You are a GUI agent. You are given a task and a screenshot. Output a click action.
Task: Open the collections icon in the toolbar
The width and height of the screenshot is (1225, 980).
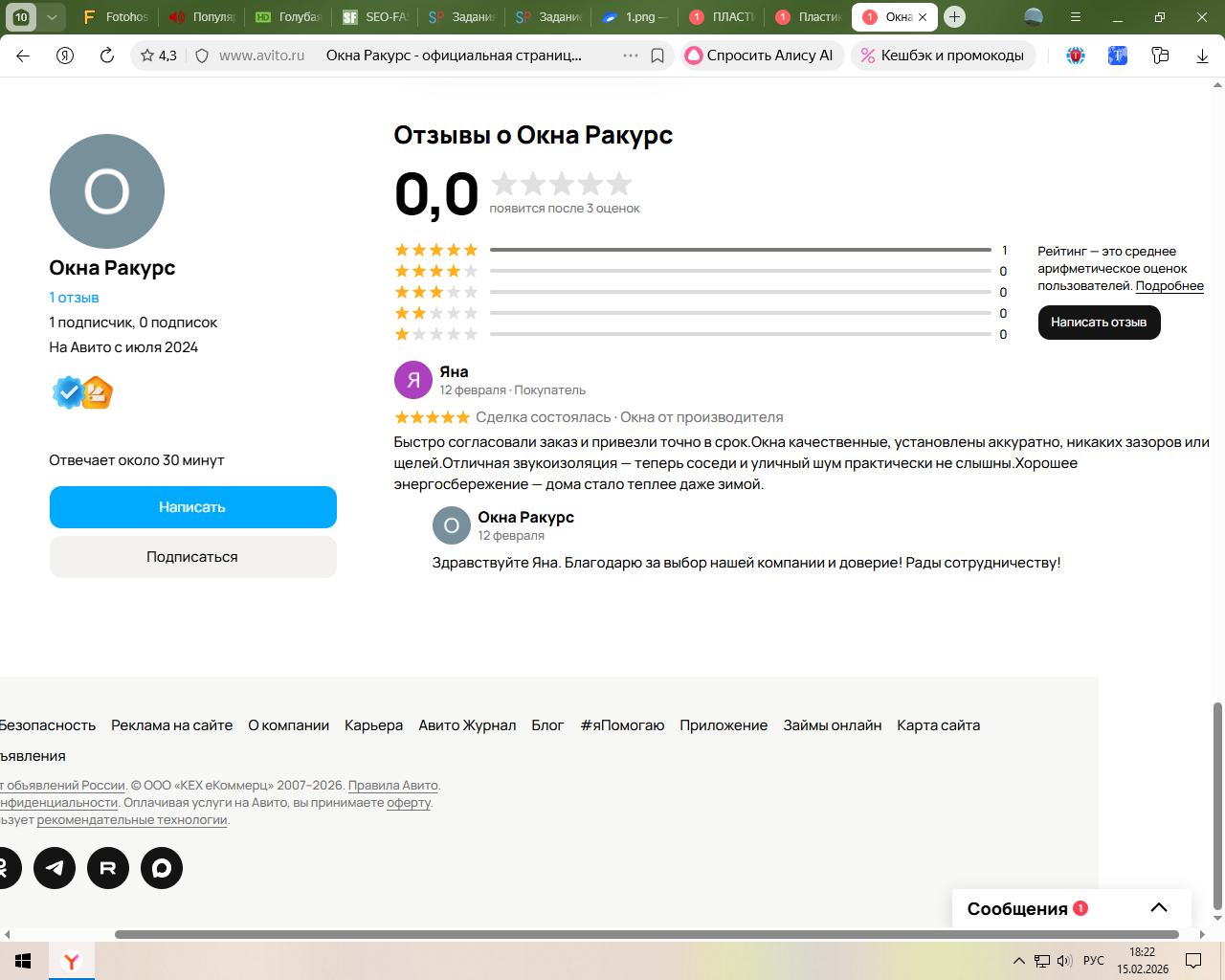coord(1160,56)
